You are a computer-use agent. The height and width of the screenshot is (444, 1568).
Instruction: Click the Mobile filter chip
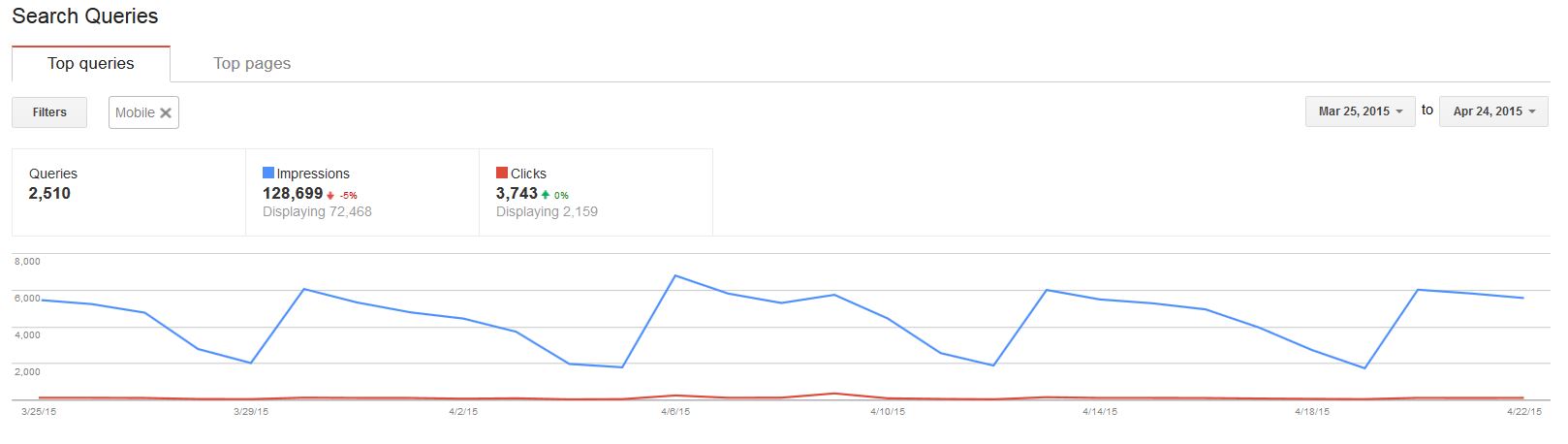point(143,112)
